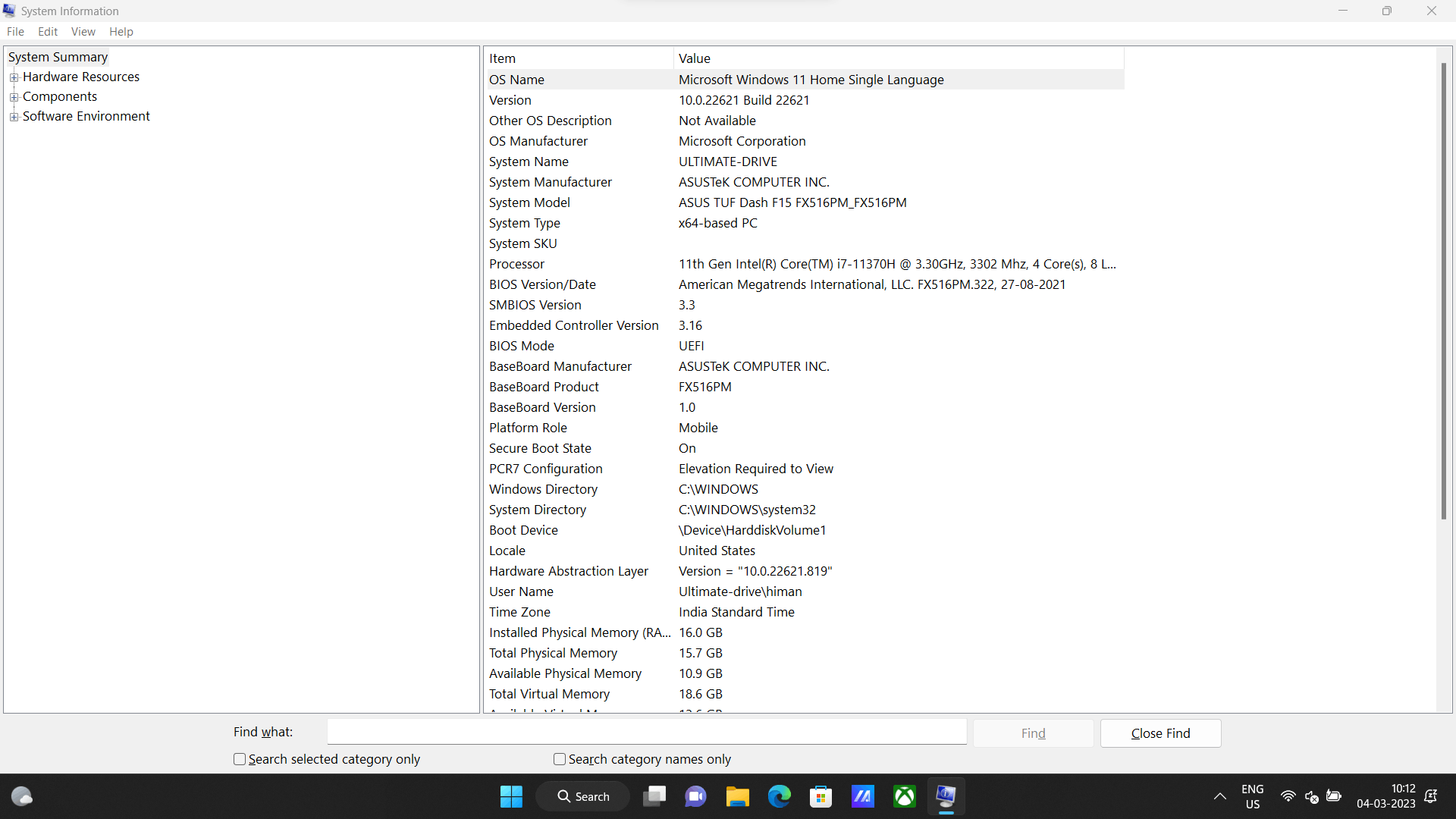
Task: Click the Close Find button
Action: pos(1160,733)
